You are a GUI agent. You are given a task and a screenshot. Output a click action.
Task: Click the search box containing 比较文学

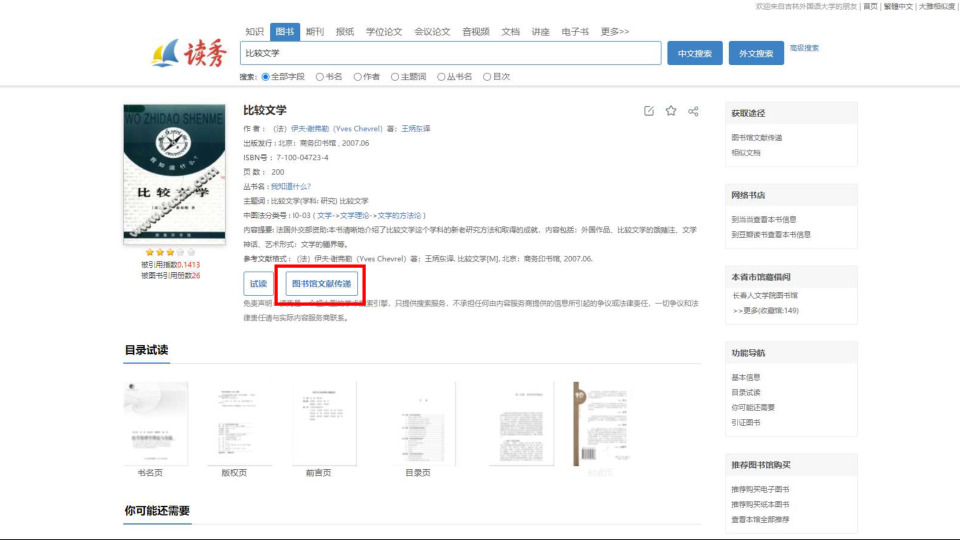coord(451,53)
